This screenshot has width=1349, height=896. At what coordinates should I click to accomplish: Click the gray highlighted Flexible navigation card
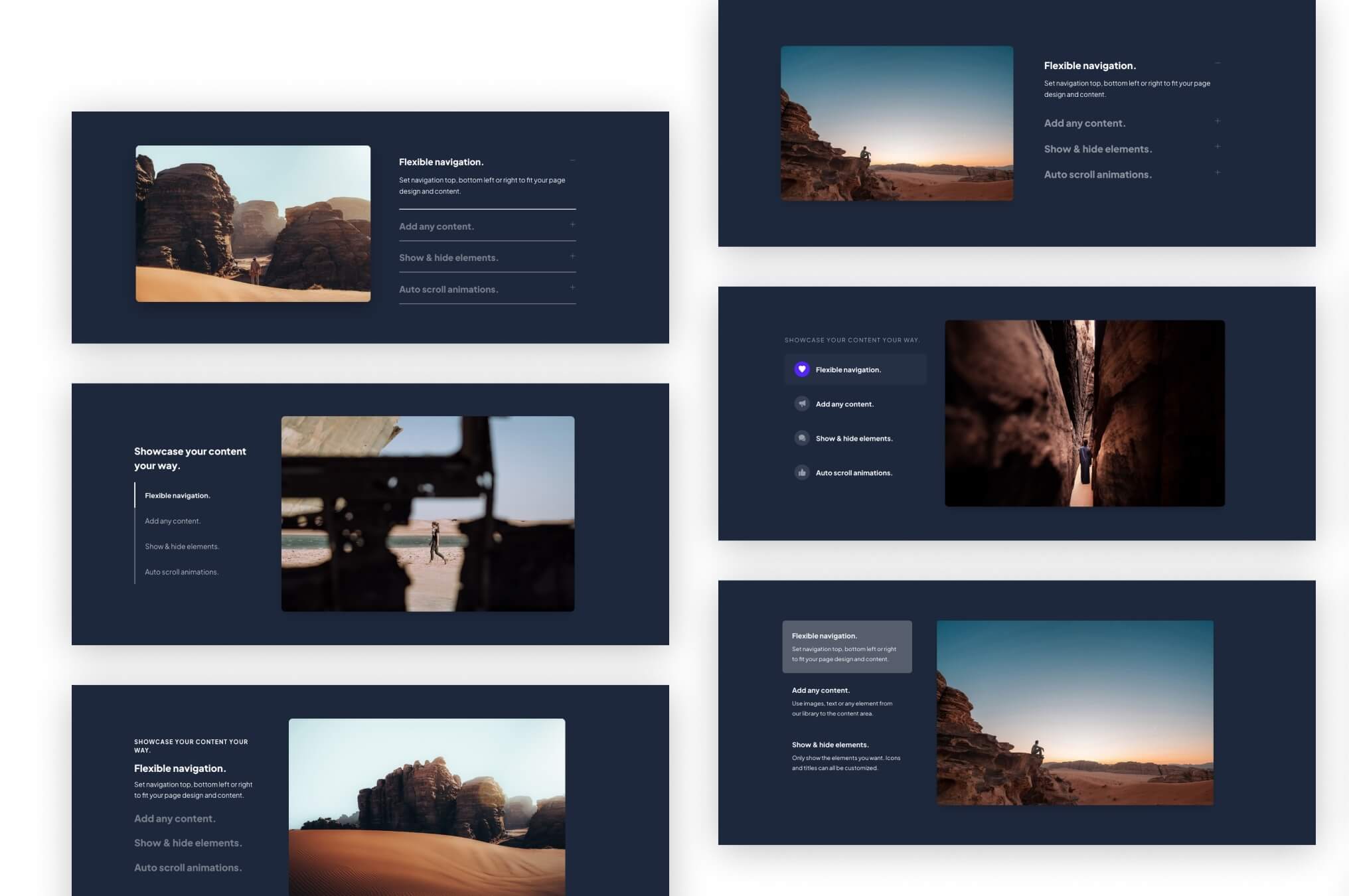tap(847, 646)
